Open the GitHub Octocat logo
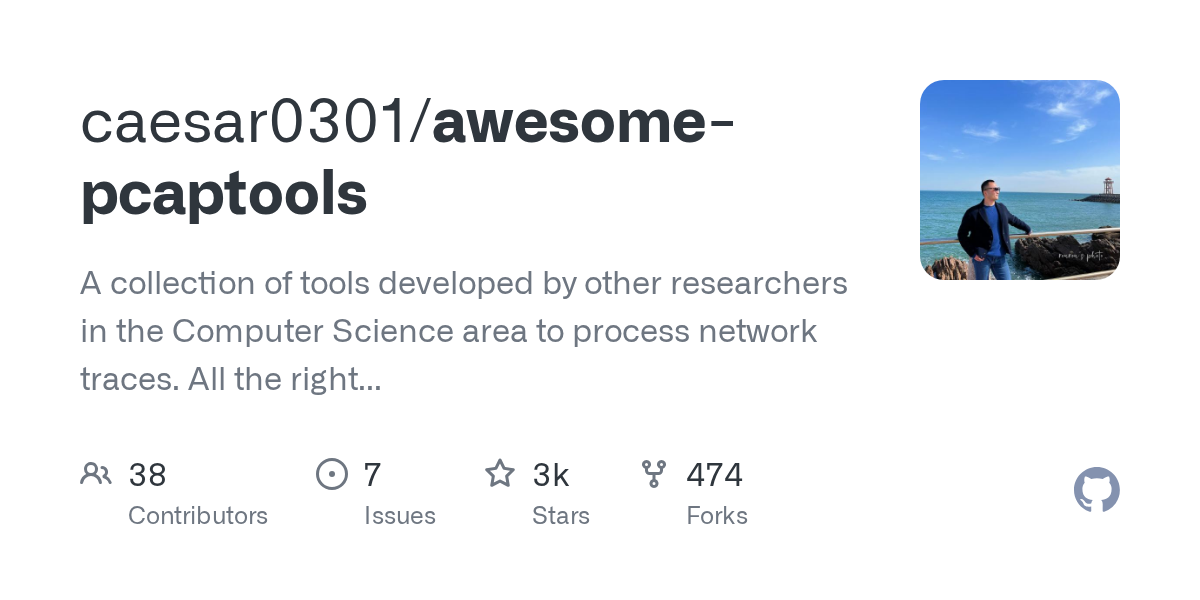The image size is (1200, 600). pos(1096,490)
